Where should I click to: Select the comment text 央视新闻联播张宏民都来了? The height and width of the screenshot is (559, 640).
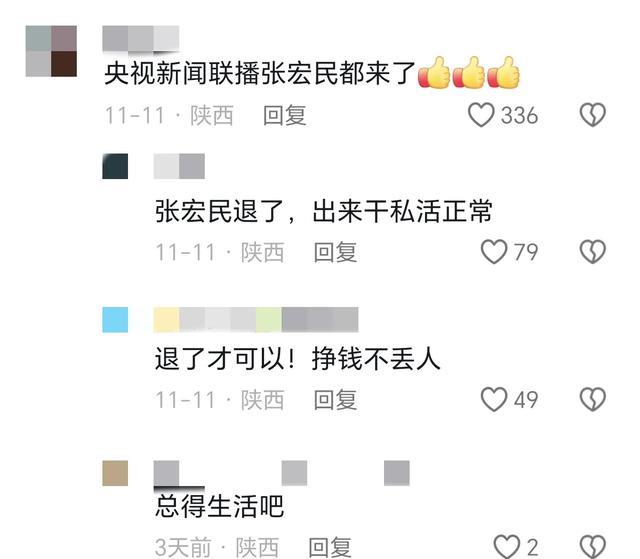(260, 74)
